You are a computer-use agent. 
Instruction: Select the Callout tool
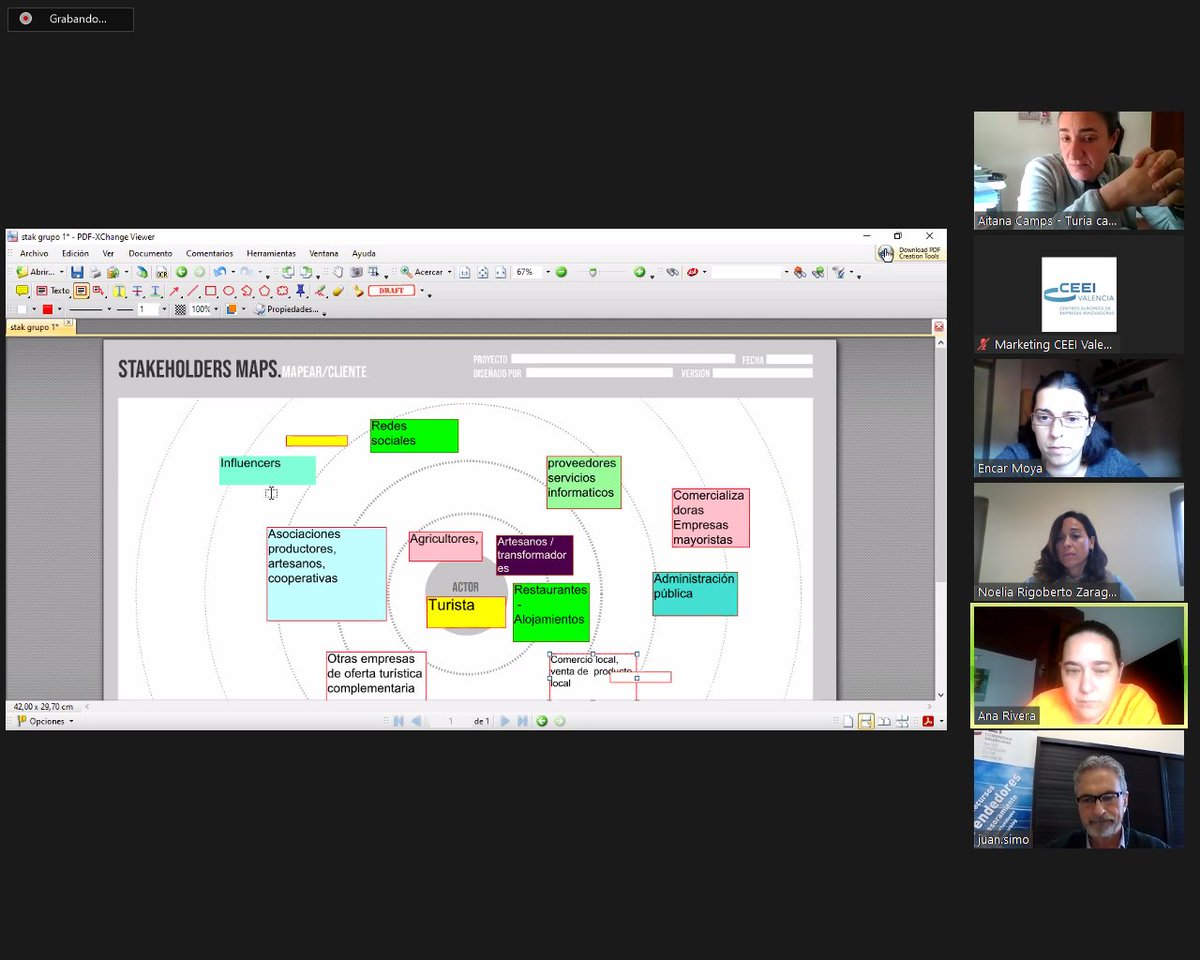(x=97, y=291)
